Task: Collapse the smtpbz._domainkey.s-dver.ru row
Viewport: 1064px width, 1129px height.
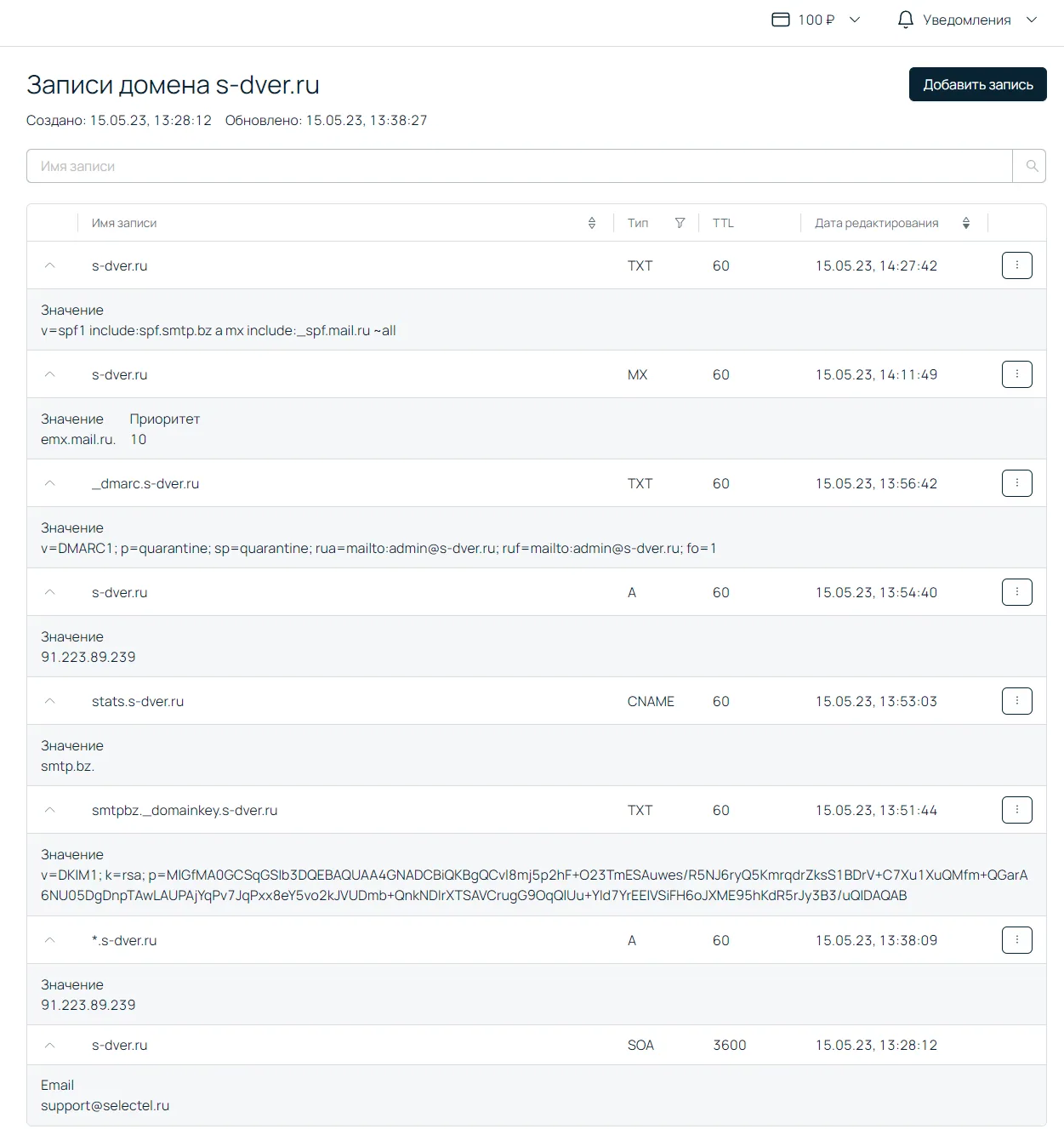Action: (x=49, y=810)
